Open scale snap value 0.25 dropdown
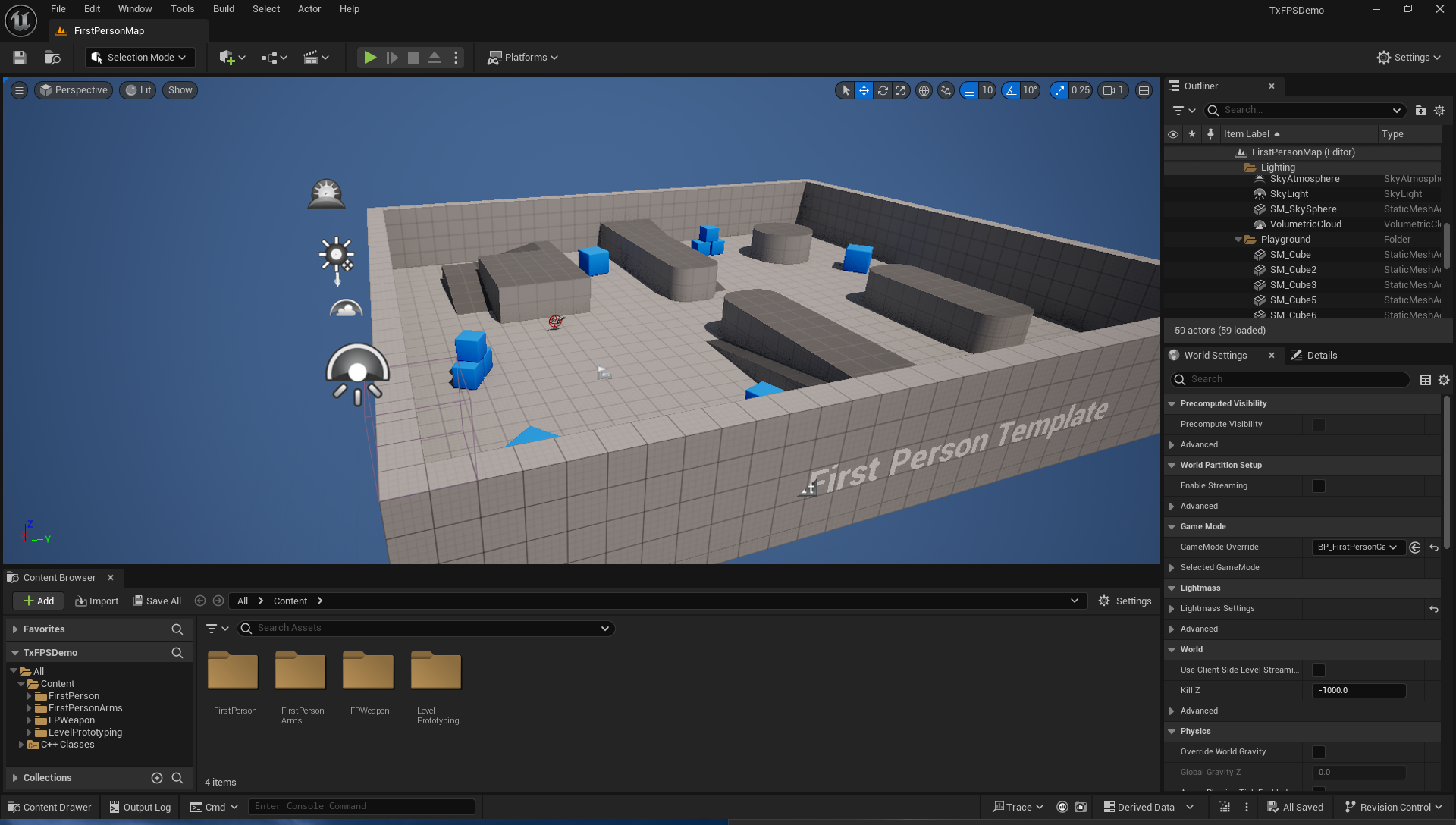The width and height of the screenshot is (1456, 825). [x=1081, y=90]
